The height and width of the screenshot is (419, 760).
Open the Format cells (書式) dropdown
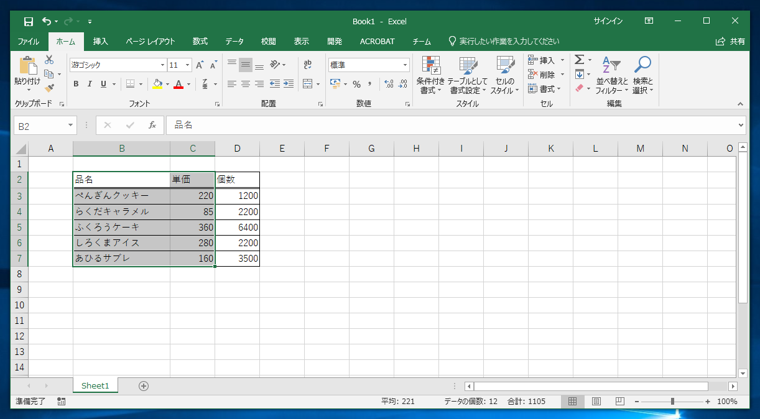click(x=559, y=89)
